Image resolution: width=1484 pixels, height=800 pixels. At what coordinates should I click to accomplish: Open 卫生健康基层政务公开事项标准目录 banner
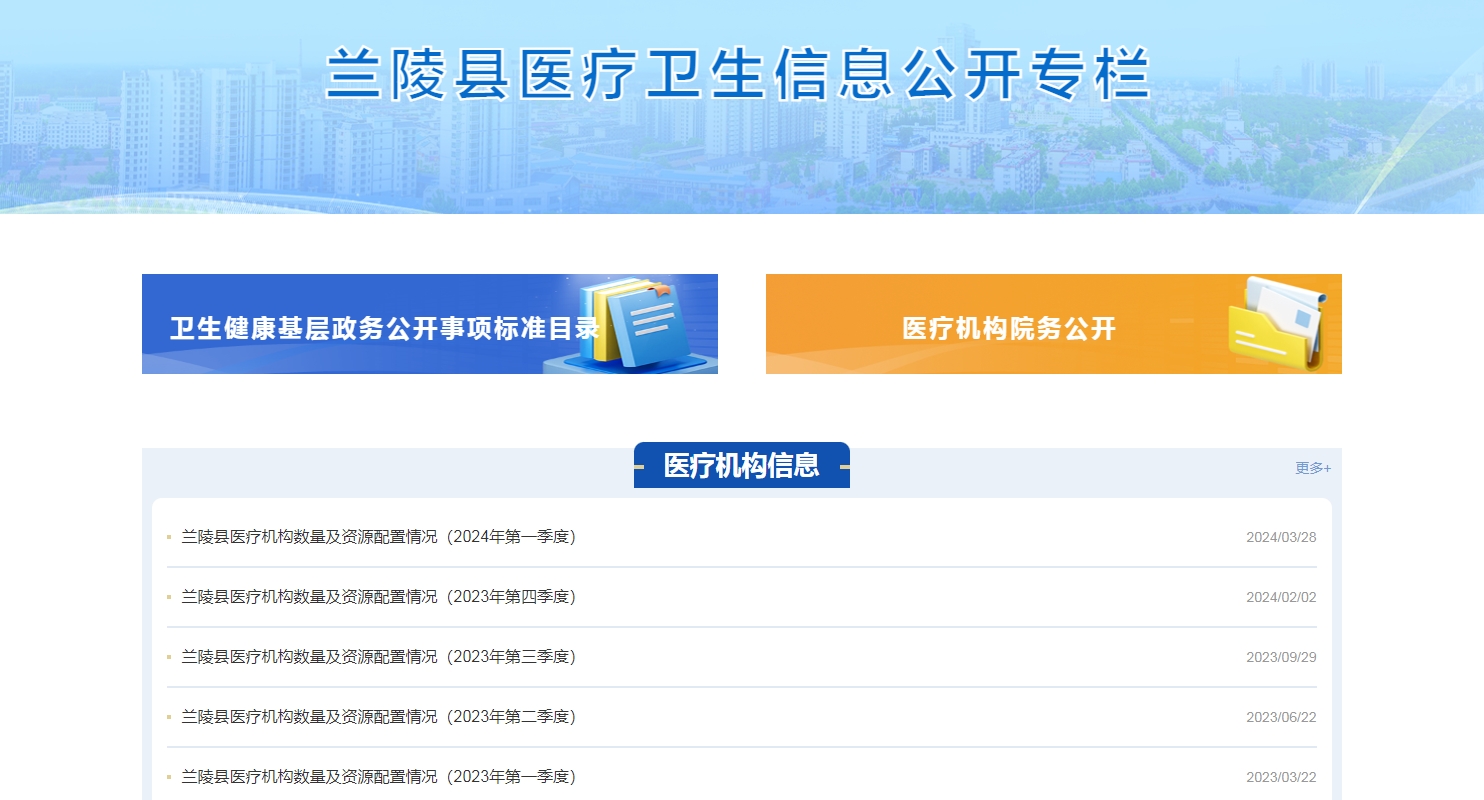click(x=430, y=324)
